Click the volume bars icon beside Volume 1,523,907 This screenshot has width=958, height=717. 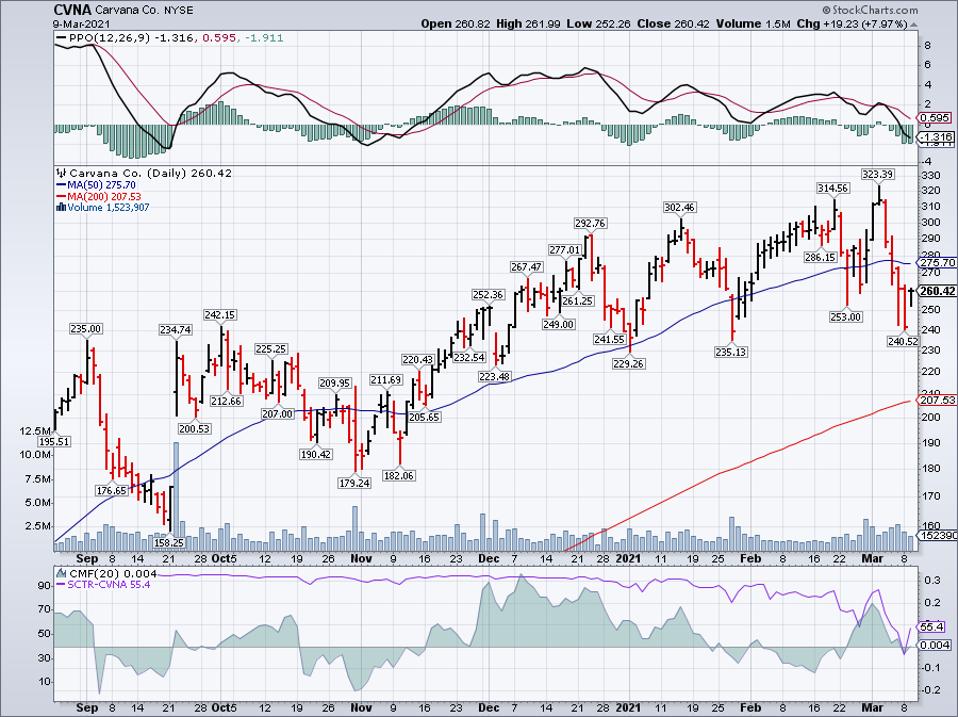(x=60, y=207)
